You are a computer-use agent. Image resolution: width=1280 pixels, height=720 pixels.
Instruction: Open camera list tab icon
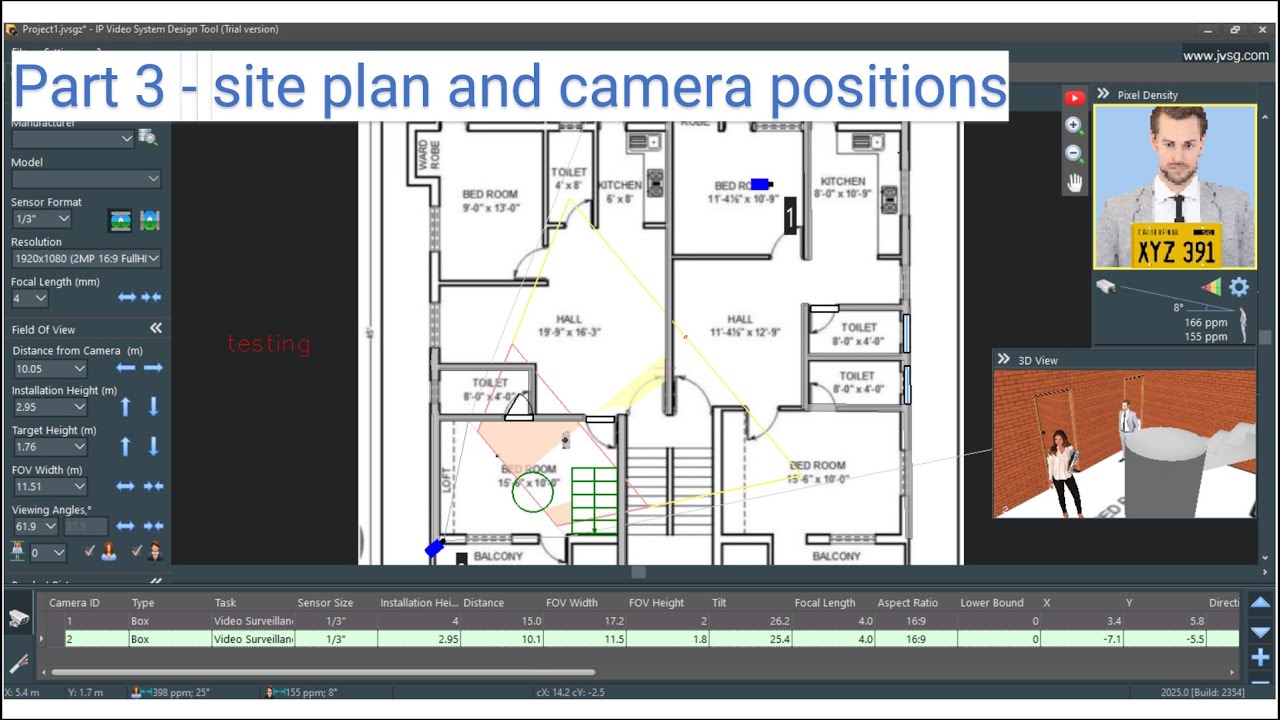click(18, 619)
